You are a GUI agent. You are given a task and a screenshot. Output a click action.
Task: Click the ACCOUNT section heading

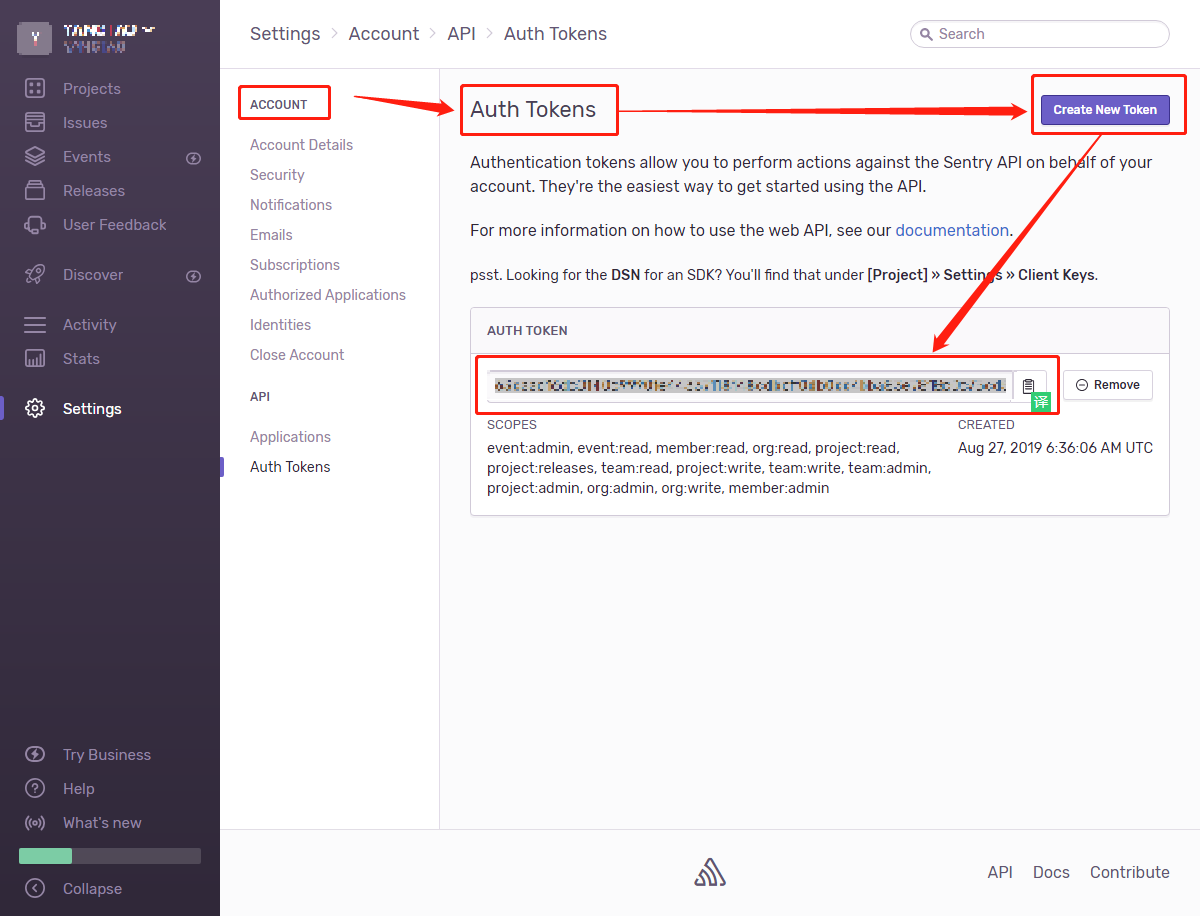279,105
